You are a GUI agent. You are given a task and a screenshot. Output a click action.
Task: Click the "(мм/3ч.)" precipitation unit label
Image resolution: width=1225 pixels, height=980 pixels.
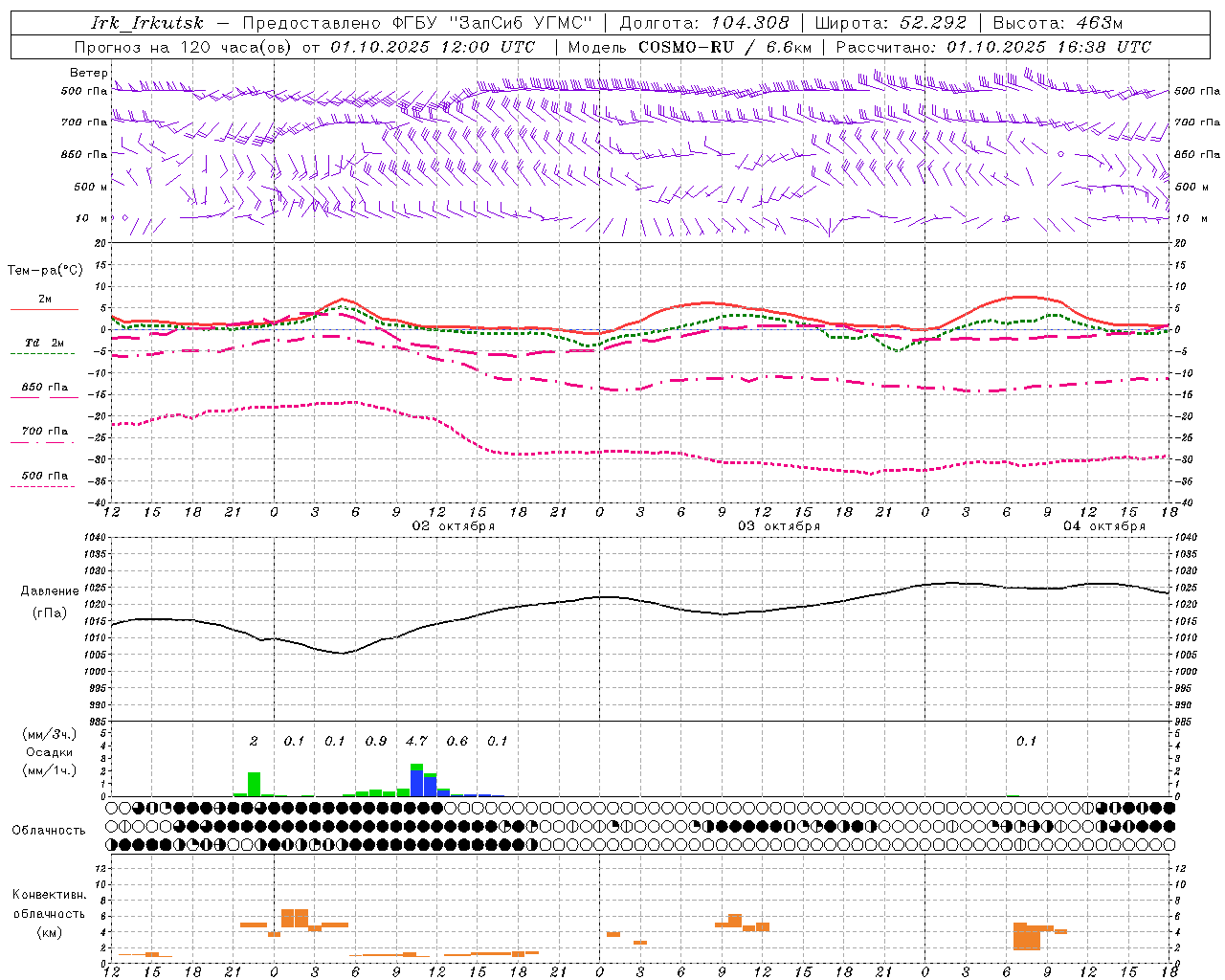(50, 735)
